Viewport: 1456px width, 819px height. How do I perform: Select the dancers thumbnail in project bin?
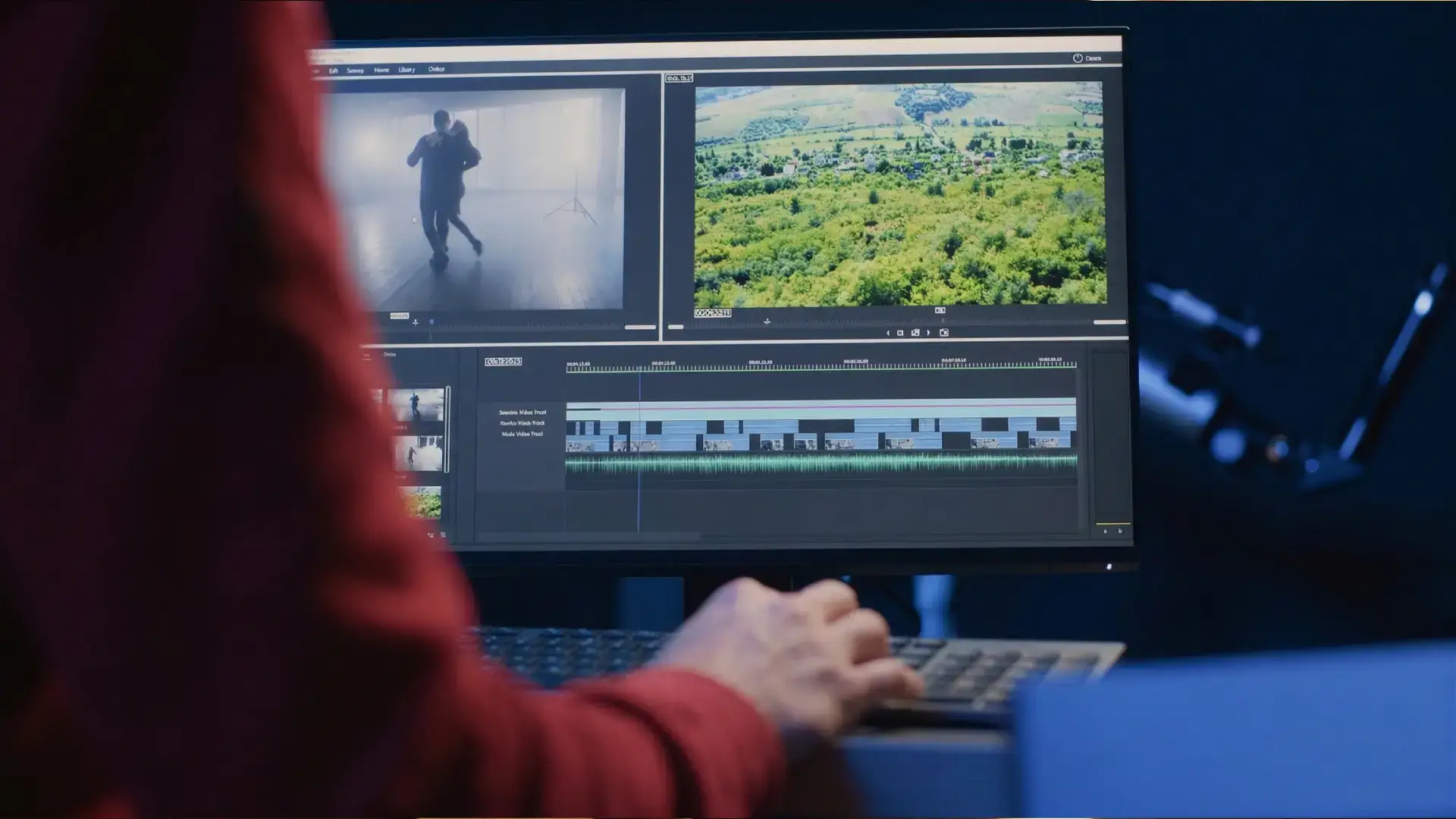416,405
